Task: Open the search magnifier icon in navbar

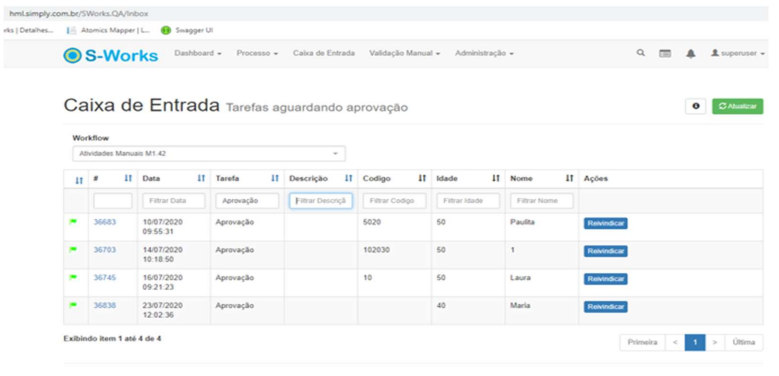Action: click(641, 53)
